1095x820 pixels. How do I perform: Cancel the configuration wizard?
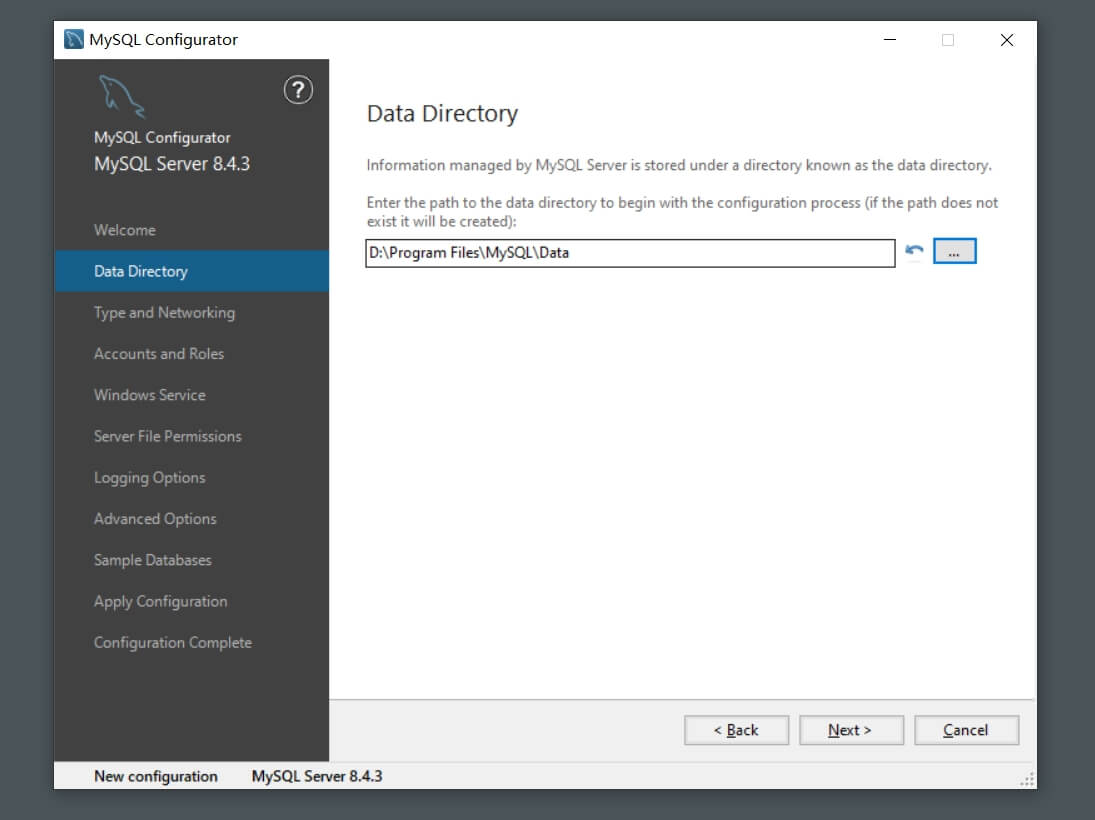967,730
